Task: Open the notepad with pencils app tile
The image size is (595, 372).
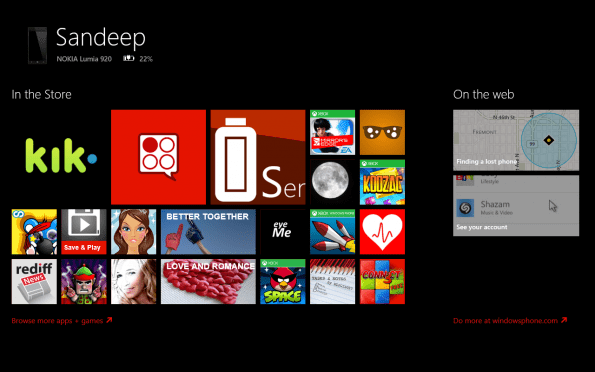Action: point(332,282)
